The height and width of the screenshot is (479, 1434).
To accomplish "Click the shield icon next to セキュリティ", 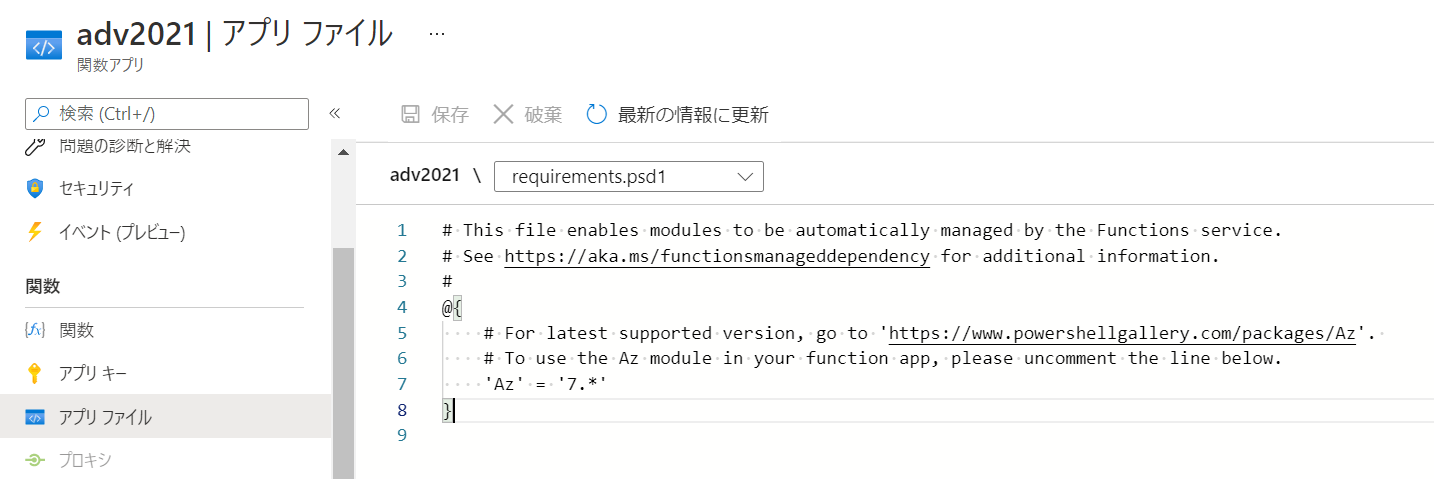I will (x=35, y=188).
